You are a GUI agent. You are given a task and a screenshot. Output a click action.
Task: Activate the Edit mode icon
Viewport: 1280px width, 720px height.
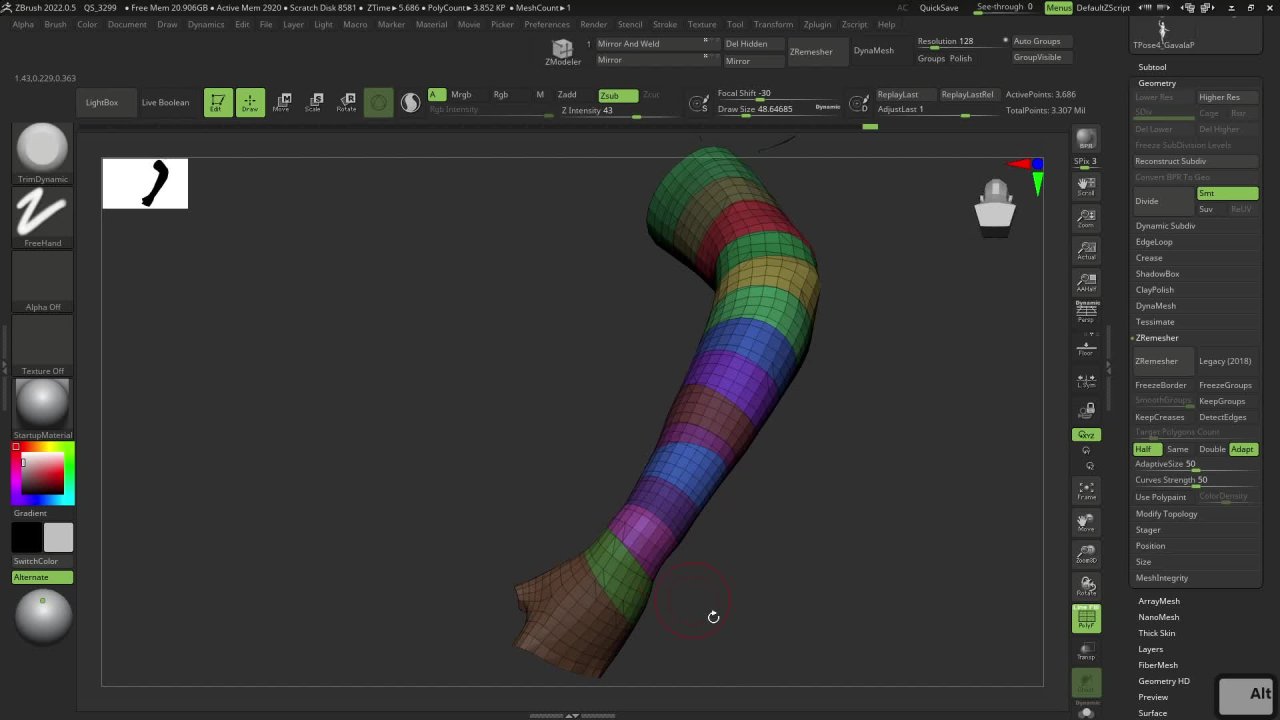(x=217, y=102)
